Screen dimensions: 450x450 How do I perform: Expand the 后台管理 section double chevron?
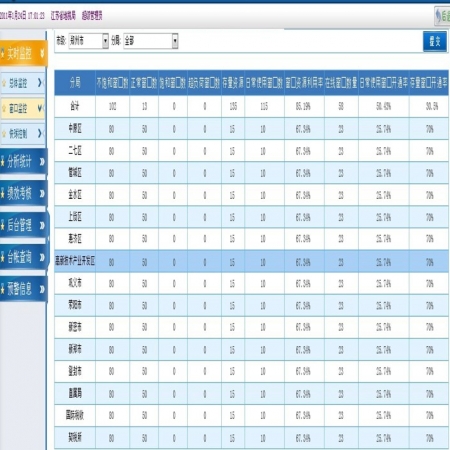pyautogui.click(x=42, y=226)
